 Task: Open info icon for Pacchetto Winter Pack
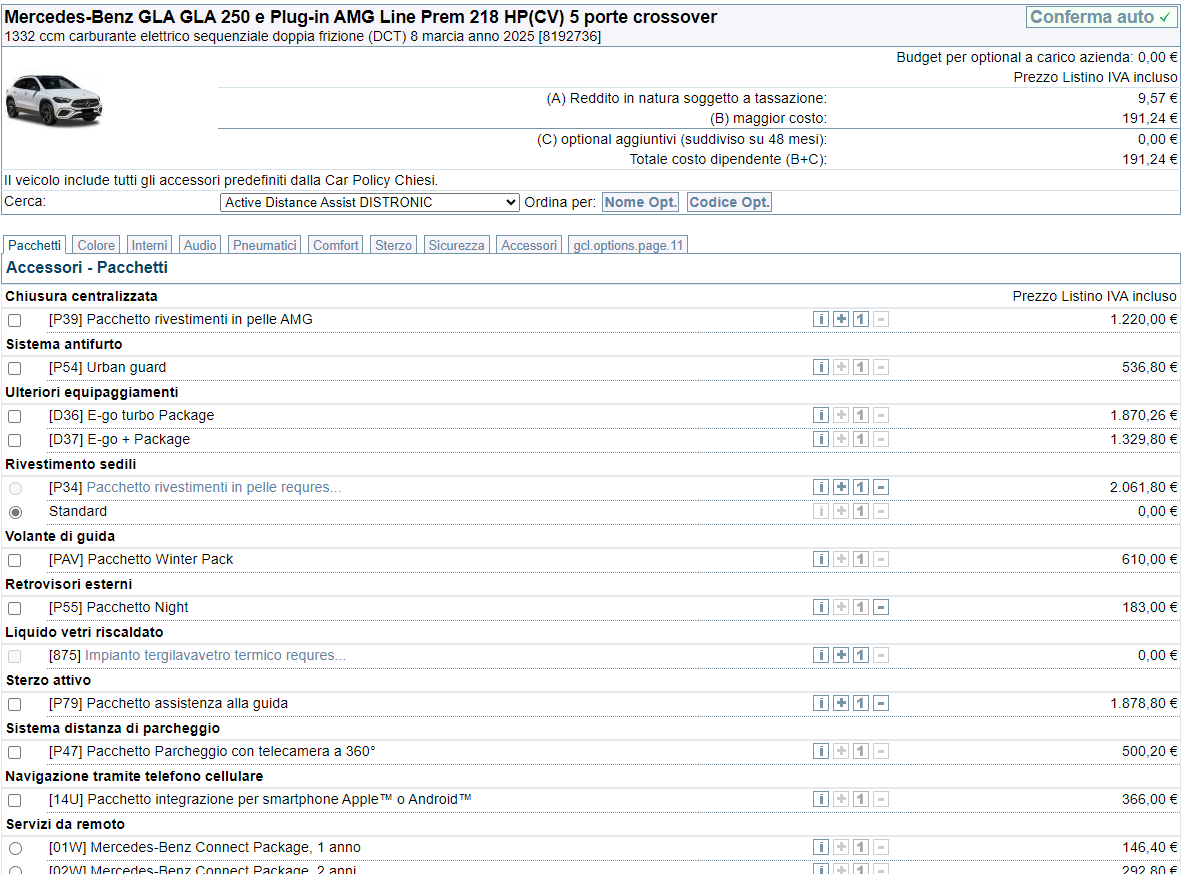821,559
